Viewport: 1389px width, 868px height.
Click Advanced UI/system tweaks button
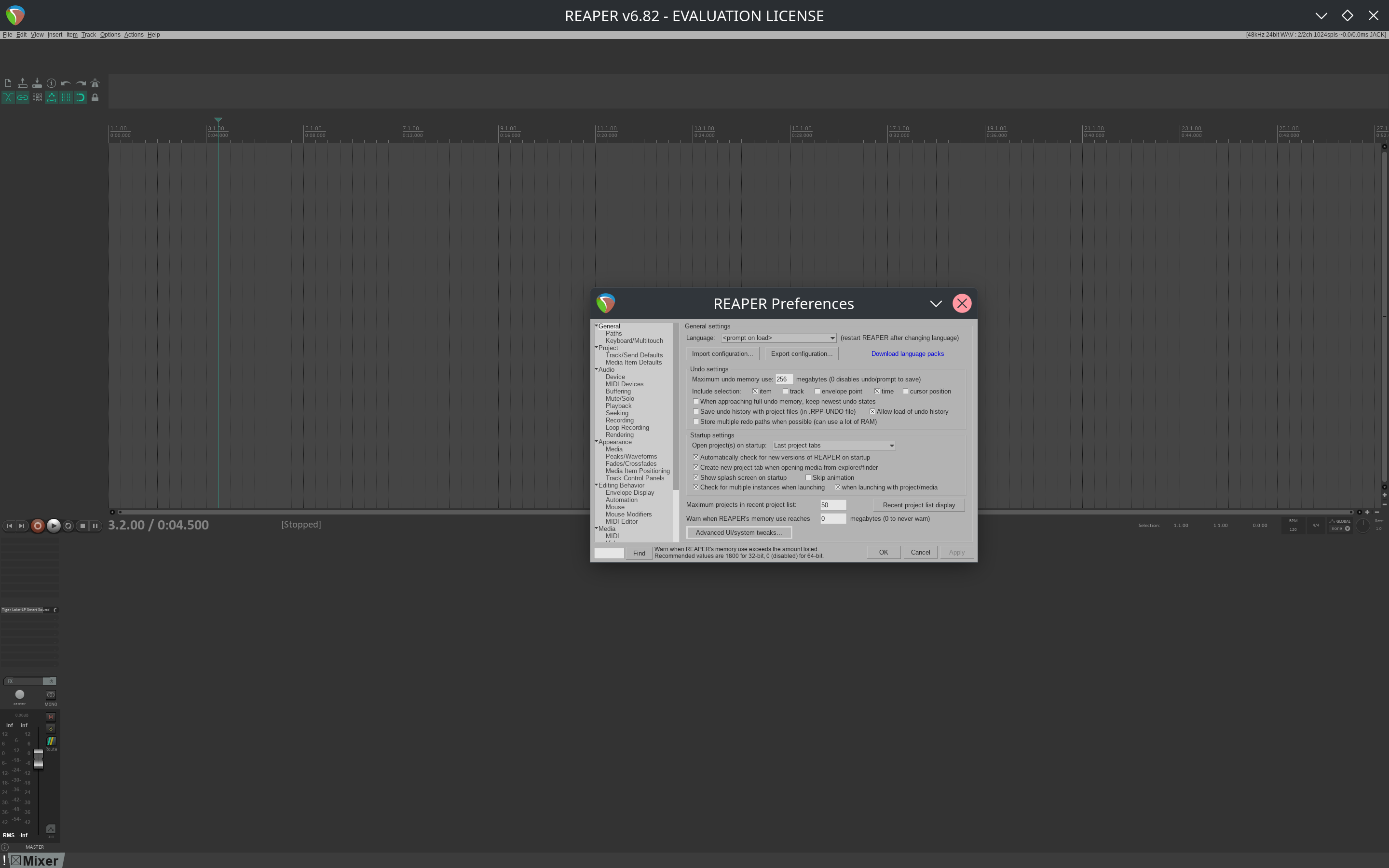(x=738, y=533)
